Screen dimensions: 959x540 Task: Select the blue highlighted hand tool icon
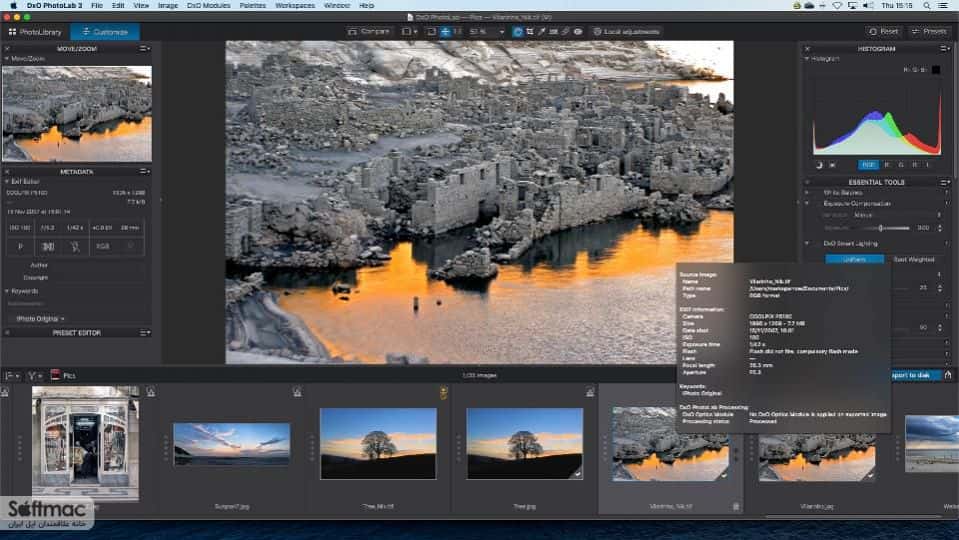518,31
